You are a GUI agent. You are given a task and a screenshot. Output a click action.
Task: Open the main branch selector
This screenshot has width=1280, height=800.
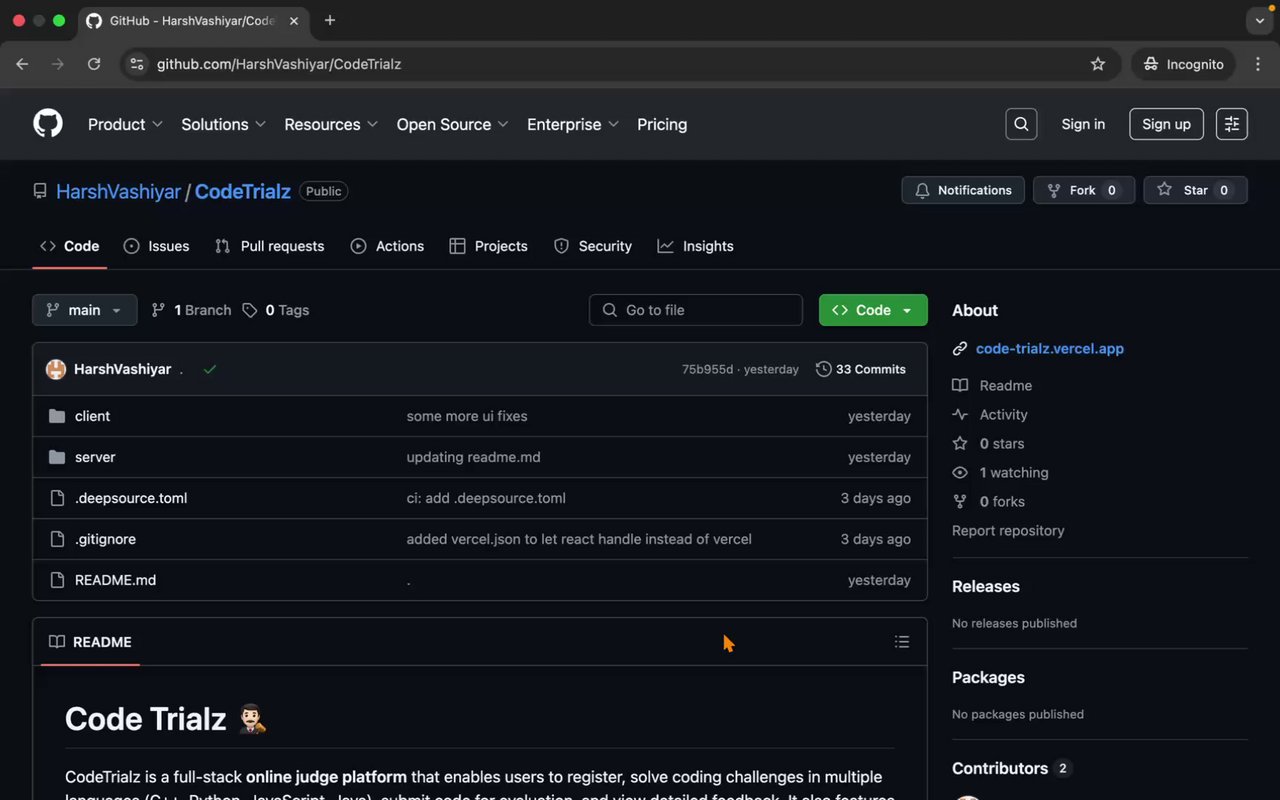[x=85, y=310]
